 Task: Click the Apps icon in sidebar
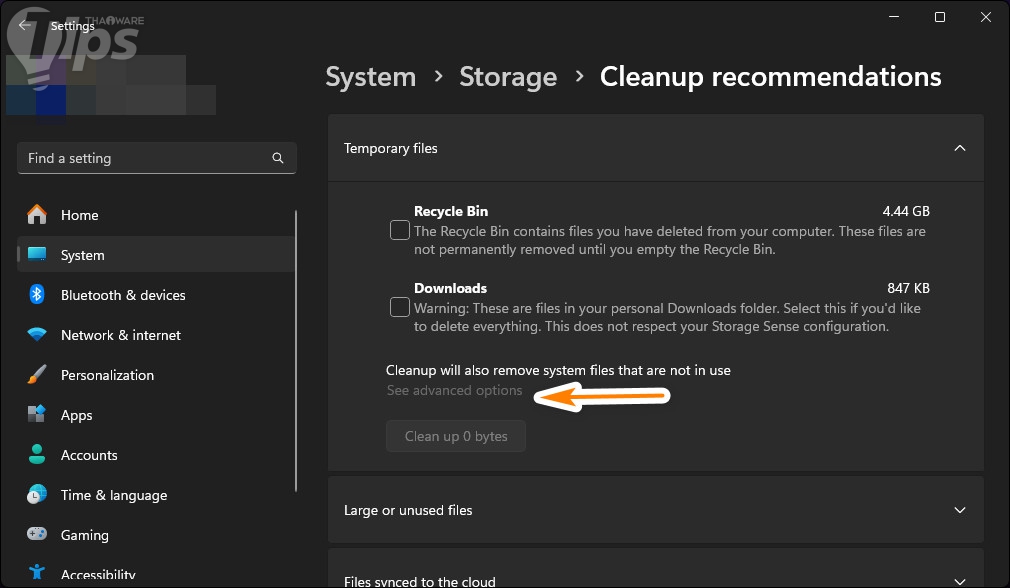coord(37,415)
